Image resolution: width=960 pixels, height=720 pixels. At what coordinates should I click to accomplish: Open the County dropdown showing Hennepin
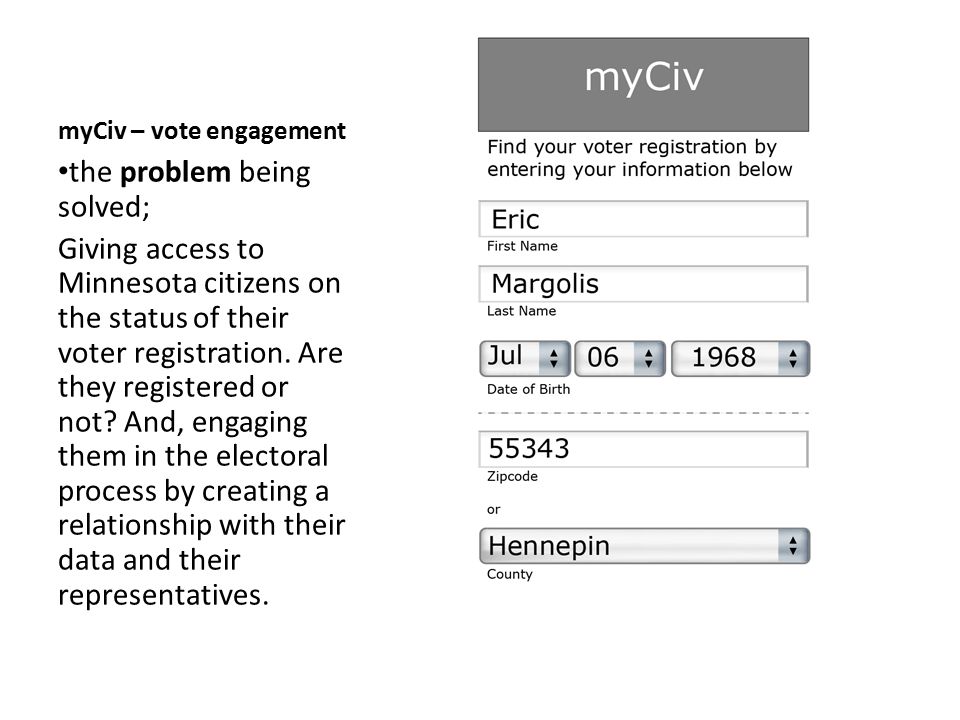[x=644, y=546]
